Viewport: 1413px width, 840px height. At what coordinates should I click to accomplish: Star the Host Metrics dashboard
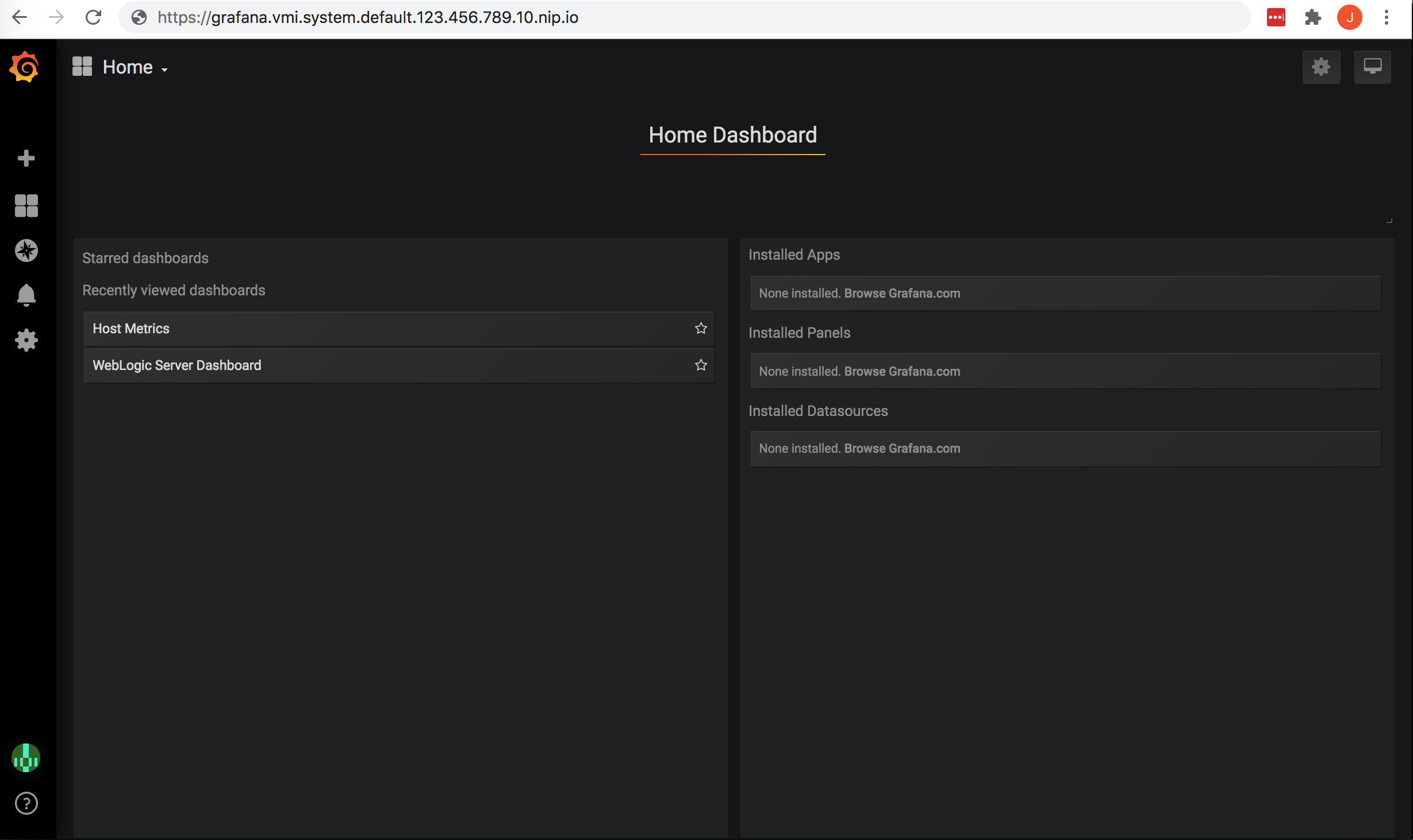pos(700,328)
